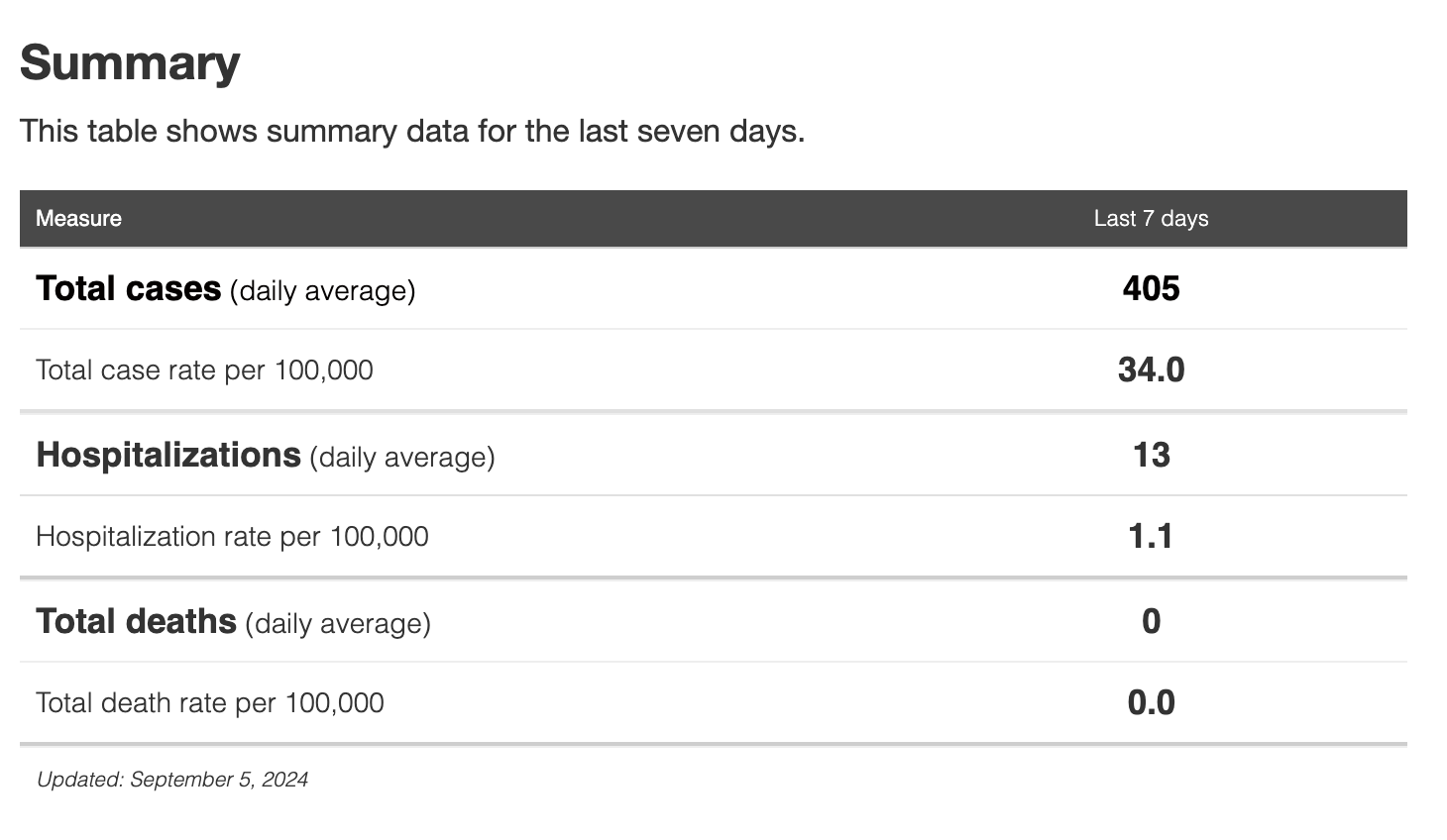
Task: Select the death rate value 0.0
Action: tap(1151, 703)
